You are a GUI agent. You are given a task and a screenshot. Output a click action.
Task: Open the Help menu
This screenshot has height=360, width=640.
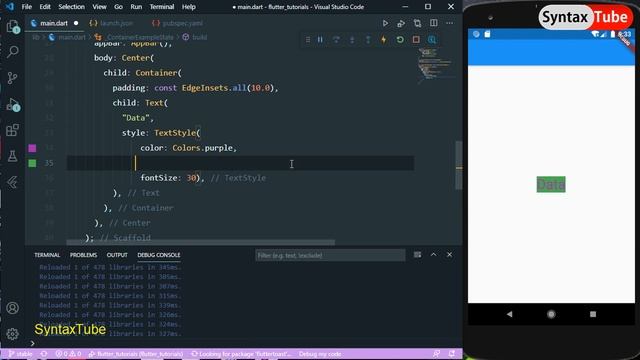pos(189,7)
